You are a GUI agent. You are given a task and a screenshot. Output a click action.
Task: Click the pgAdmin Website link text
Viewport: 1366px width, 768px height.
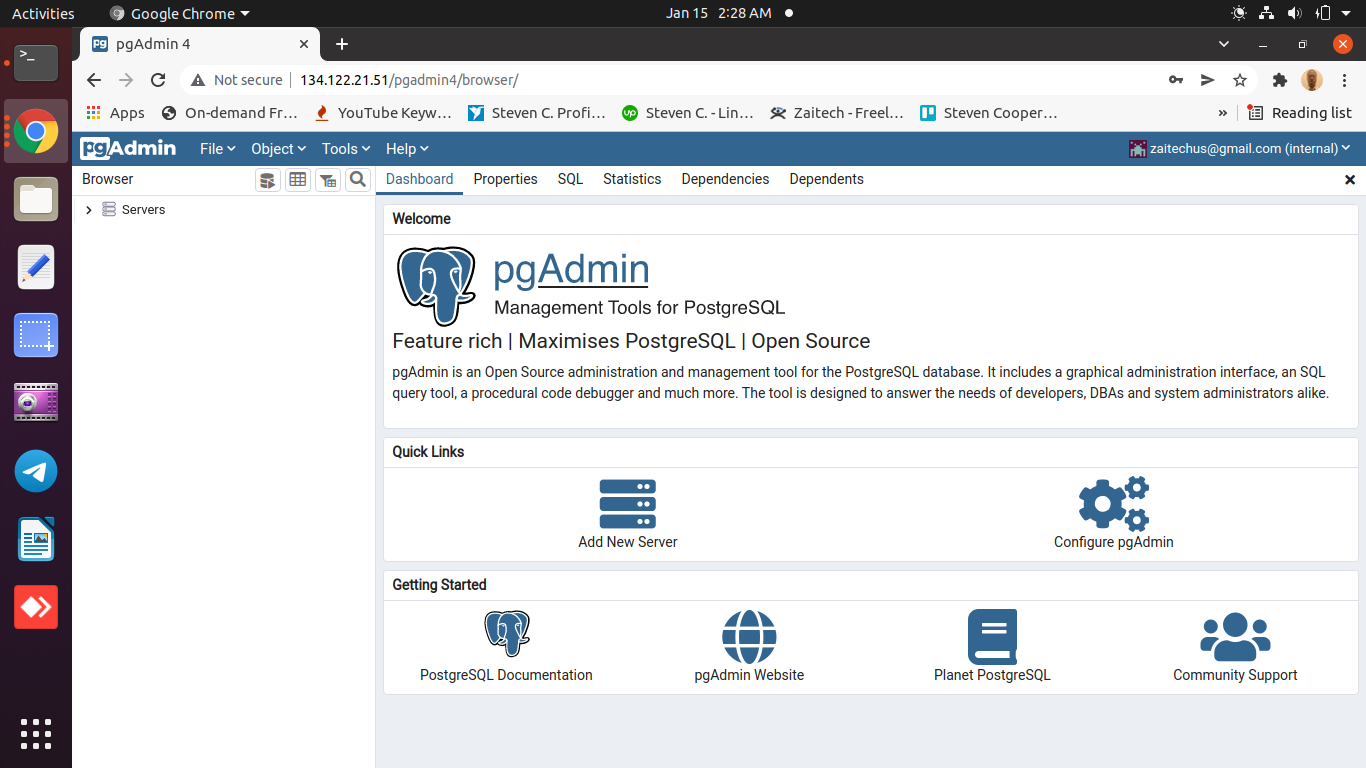(749, 675)
